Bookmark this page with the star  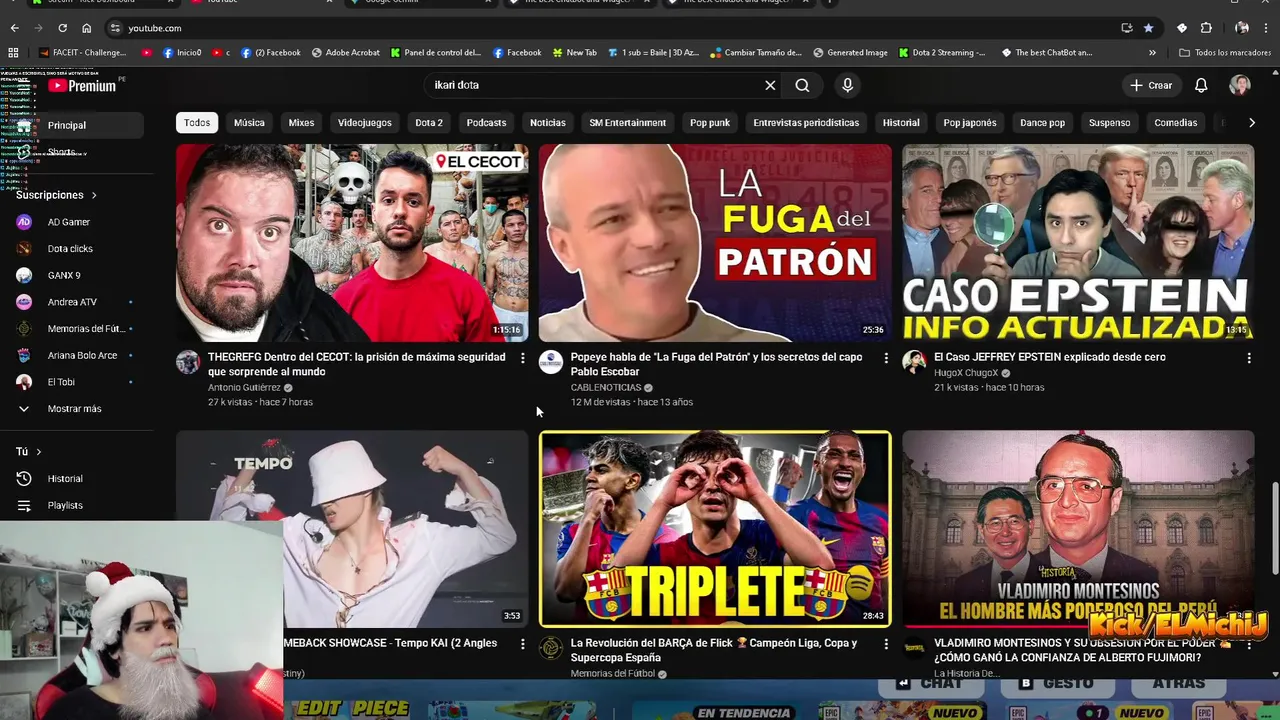click(1148, 28)
